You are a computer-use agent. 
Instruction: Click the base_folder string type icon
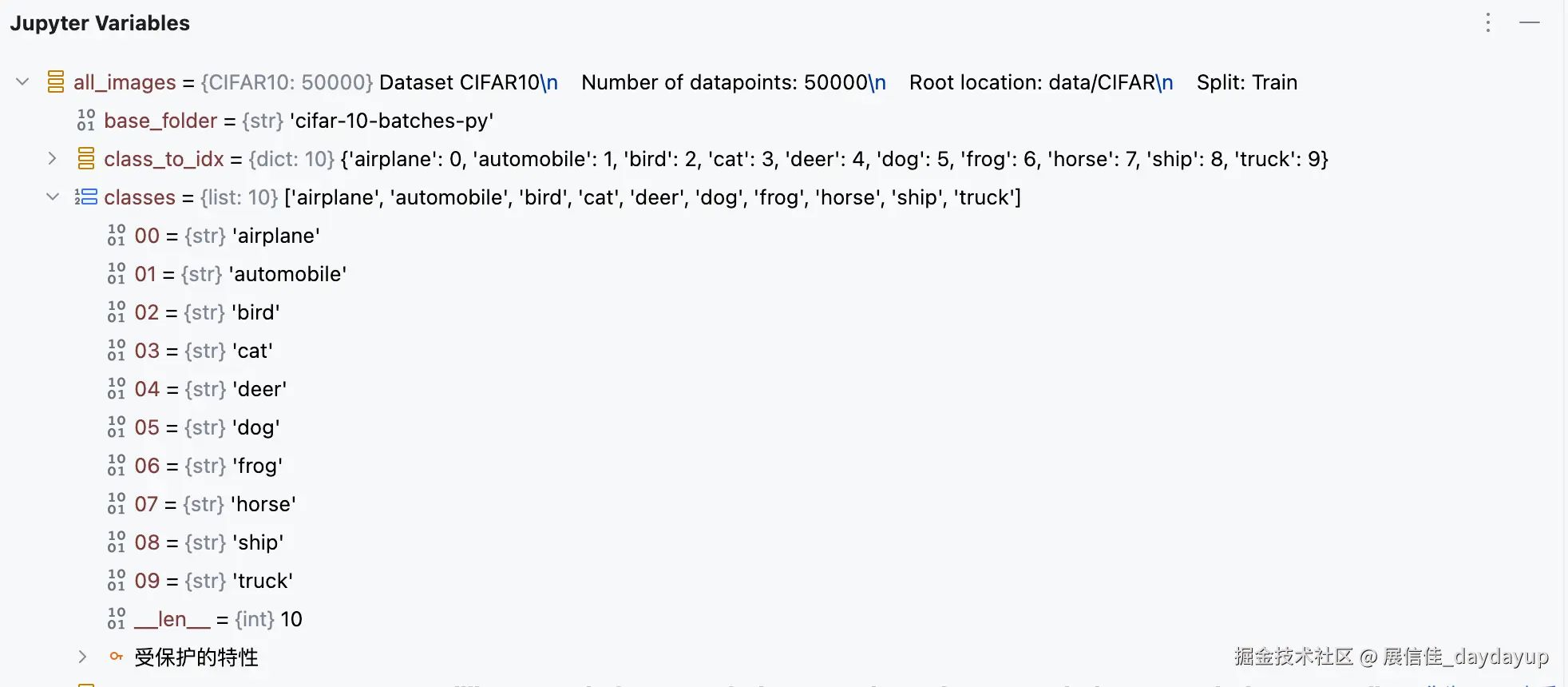tap(86, 121)
